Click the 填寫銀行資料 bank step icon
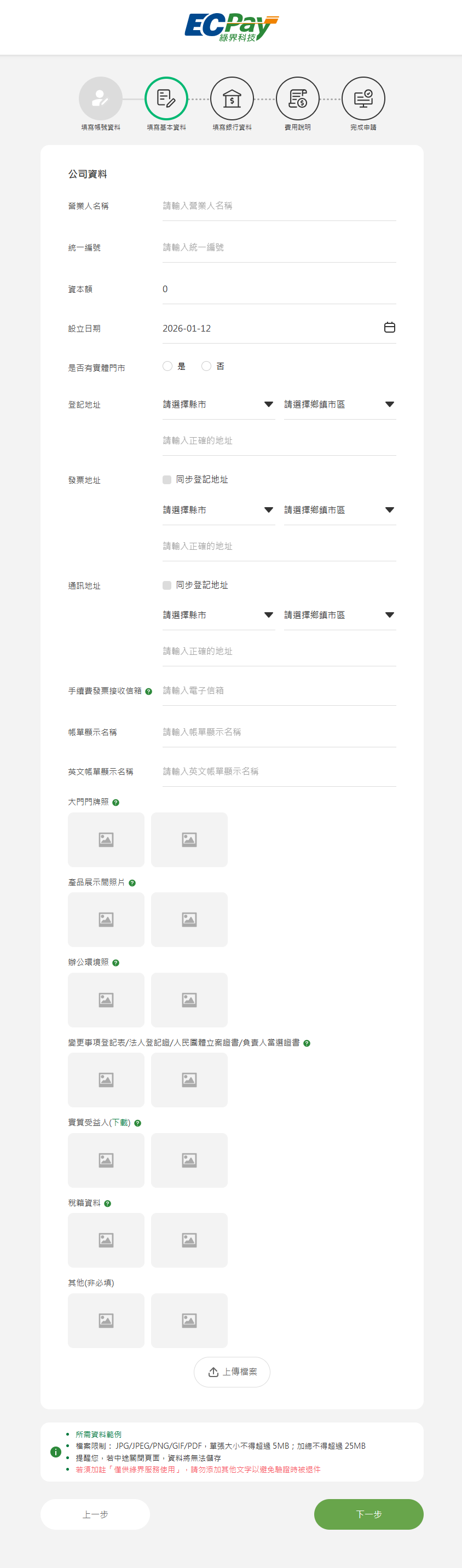The height and width of the screenshot is (1568, 462). [232, 98]
